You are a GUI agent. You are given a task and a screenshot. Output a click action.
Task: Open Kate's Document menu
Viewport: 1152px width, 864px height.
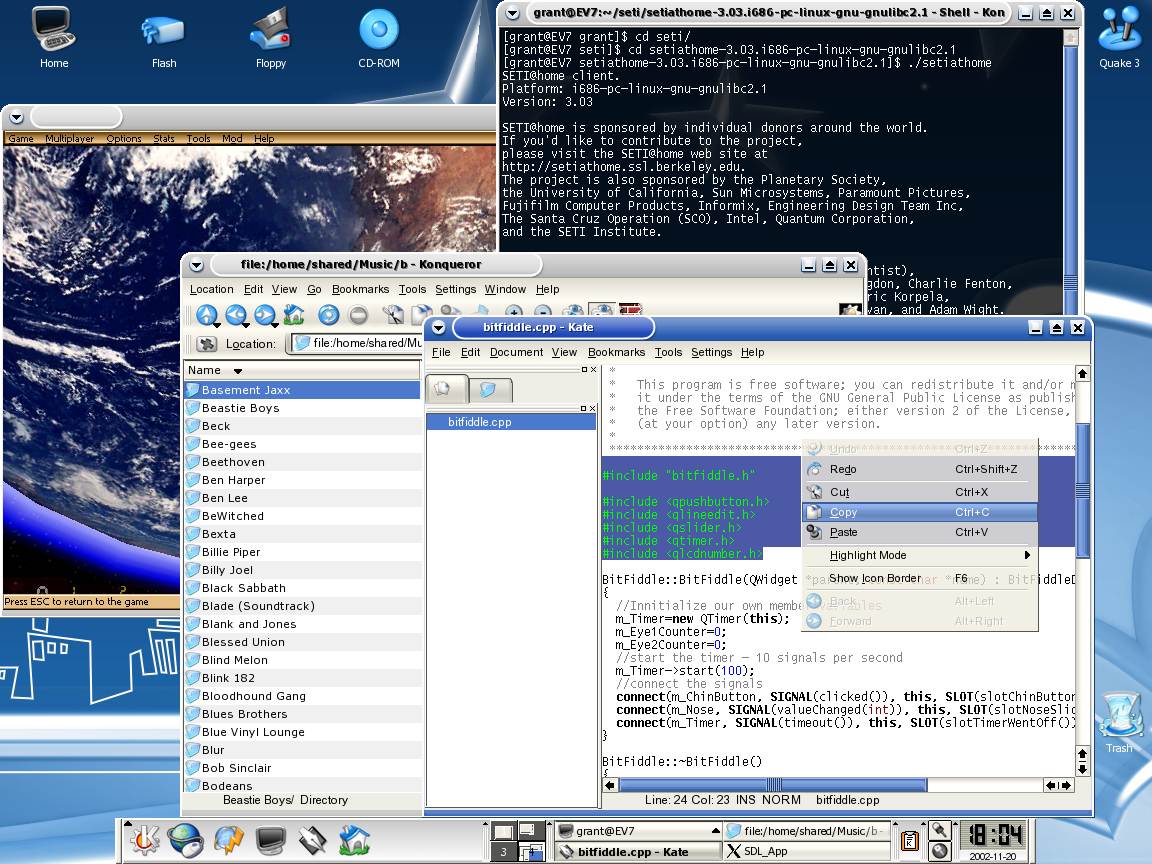(x=516, y=353)
